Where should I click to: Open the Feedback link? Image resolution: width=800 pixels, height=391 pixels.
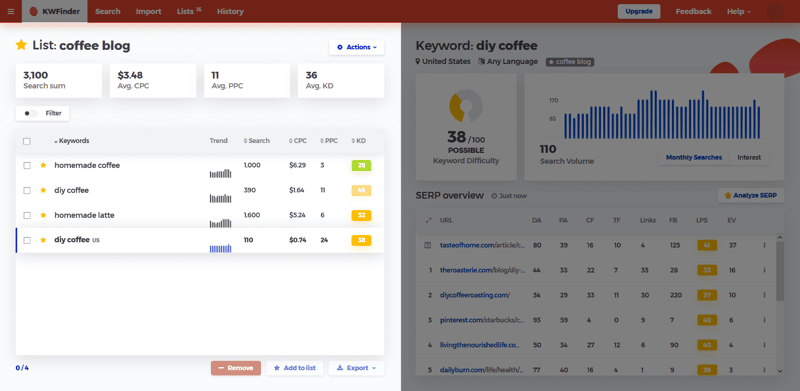(693, 11)
